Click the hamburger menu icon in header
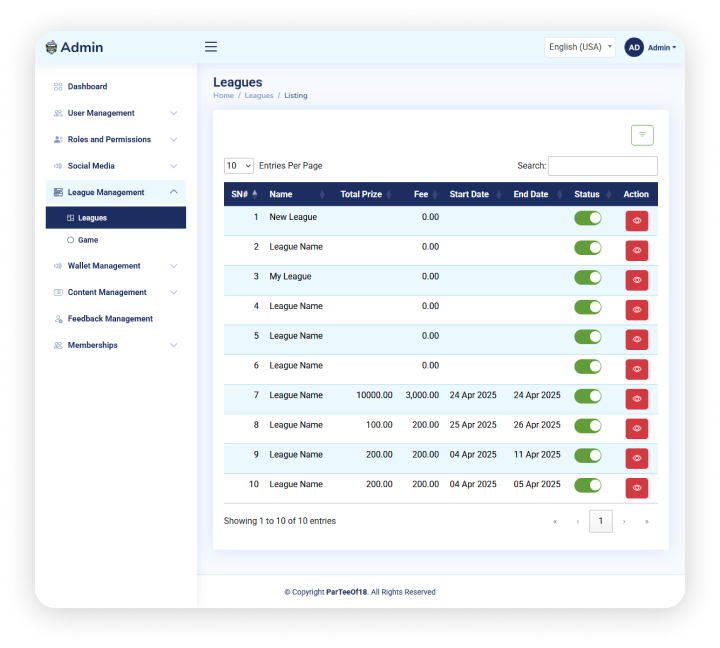Image resolution: width=720 pixels, height=648 pixels. pyautogui.click(x=211, y=47)
